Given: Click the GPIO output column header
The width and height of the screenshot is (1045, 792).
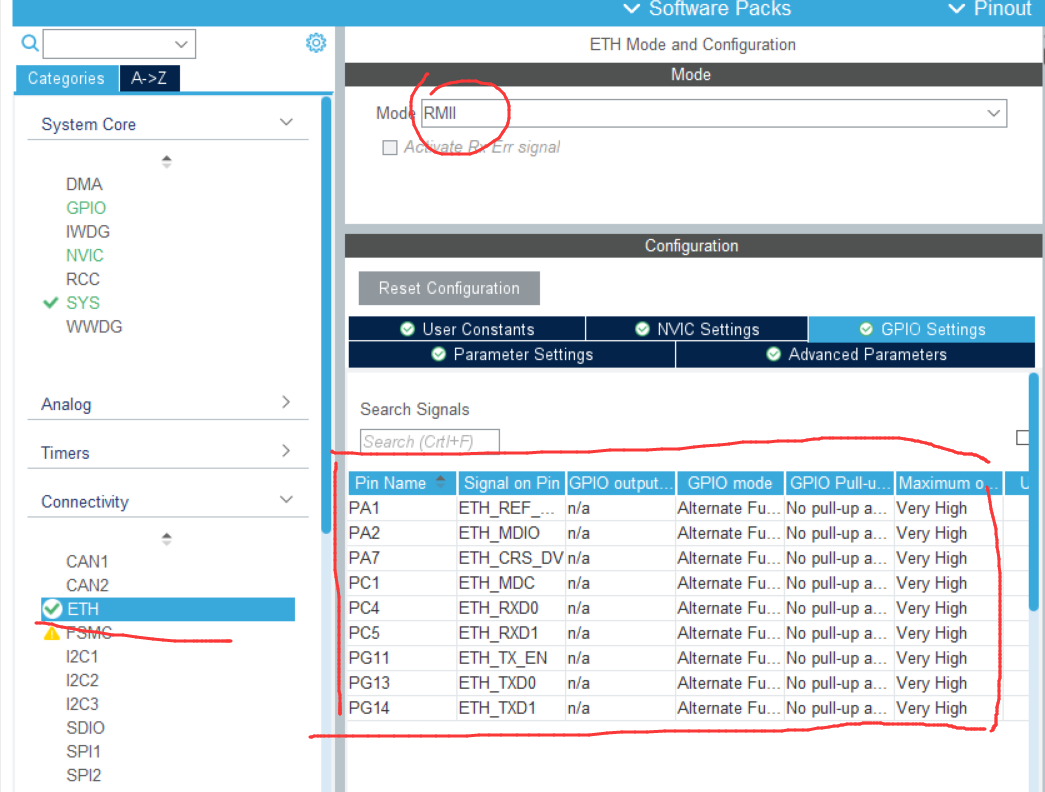Looking at the screenshot, I should (x=620, y=483).
